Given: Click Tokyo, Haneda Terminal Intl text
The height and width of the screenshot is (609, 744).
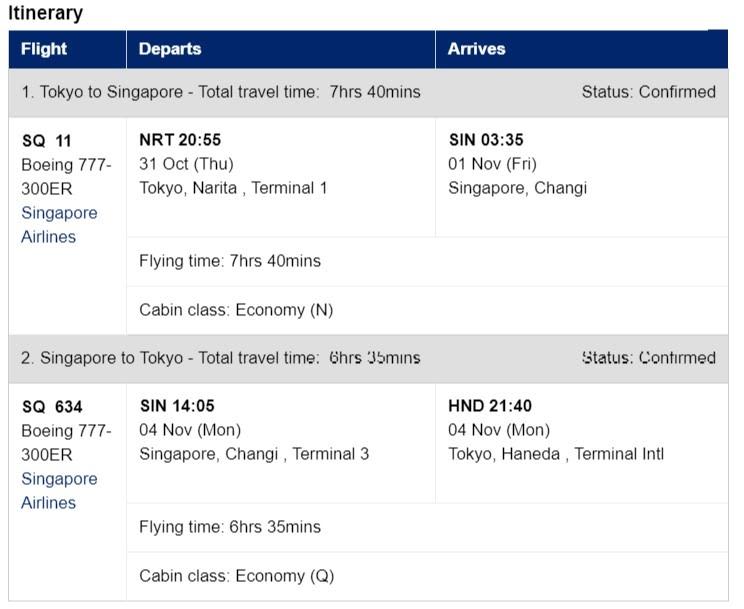Looking at the screenshot, I should pos(556,454).
